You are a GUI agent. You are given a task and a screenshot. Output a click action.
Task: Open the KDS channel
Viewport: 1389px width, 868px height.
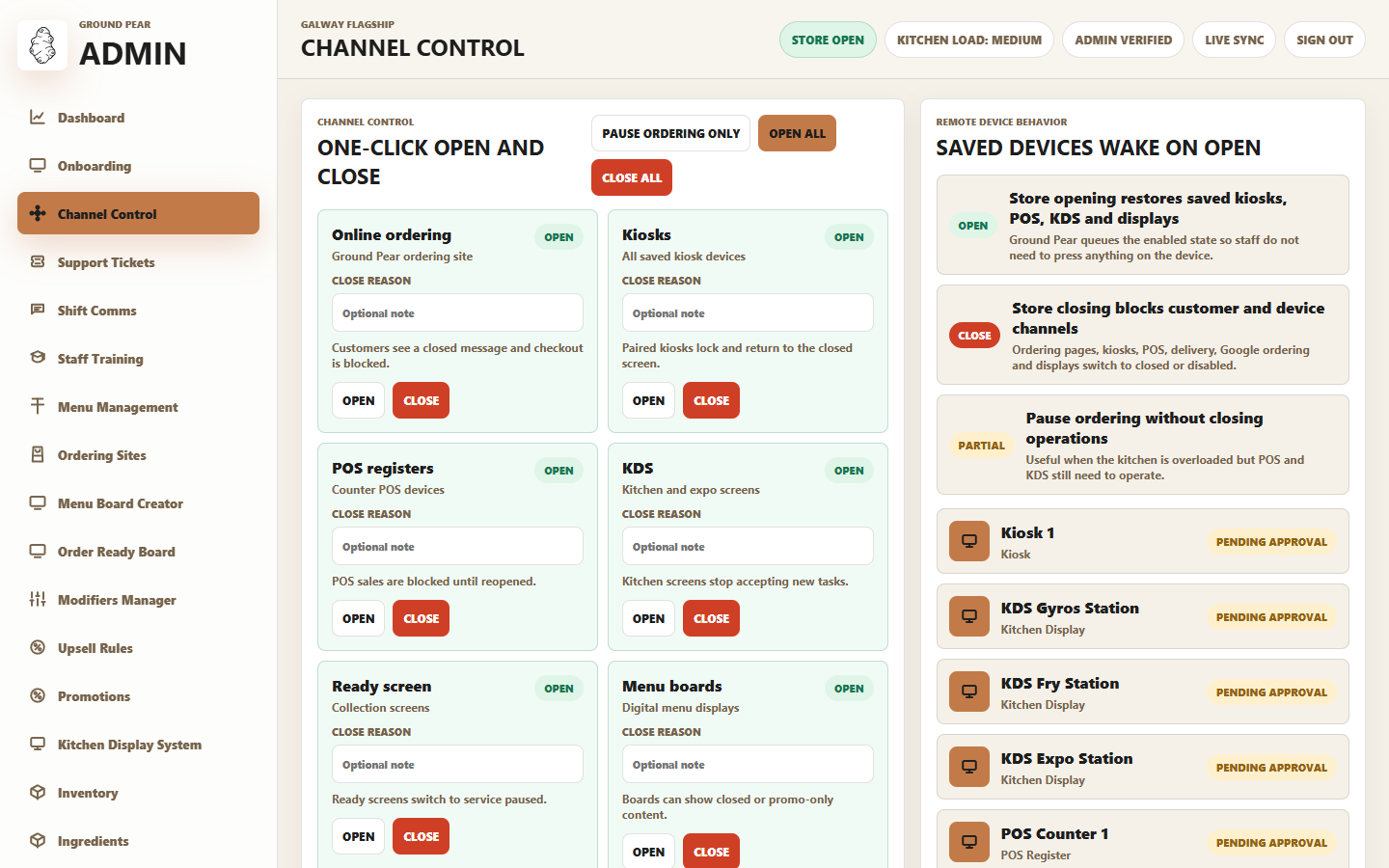coord(649,618)
